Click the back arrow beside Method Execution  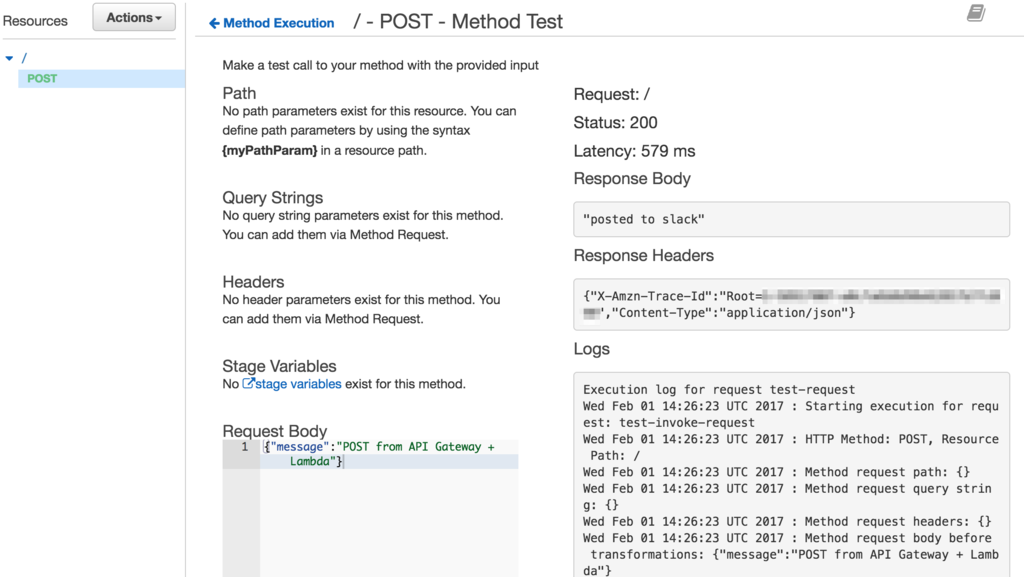point(214,23)
